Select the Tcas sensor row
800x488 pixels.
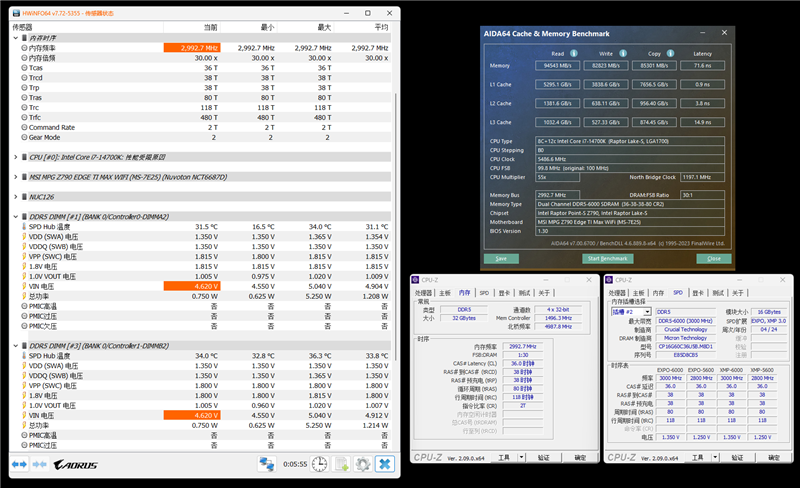coord(201,67)
